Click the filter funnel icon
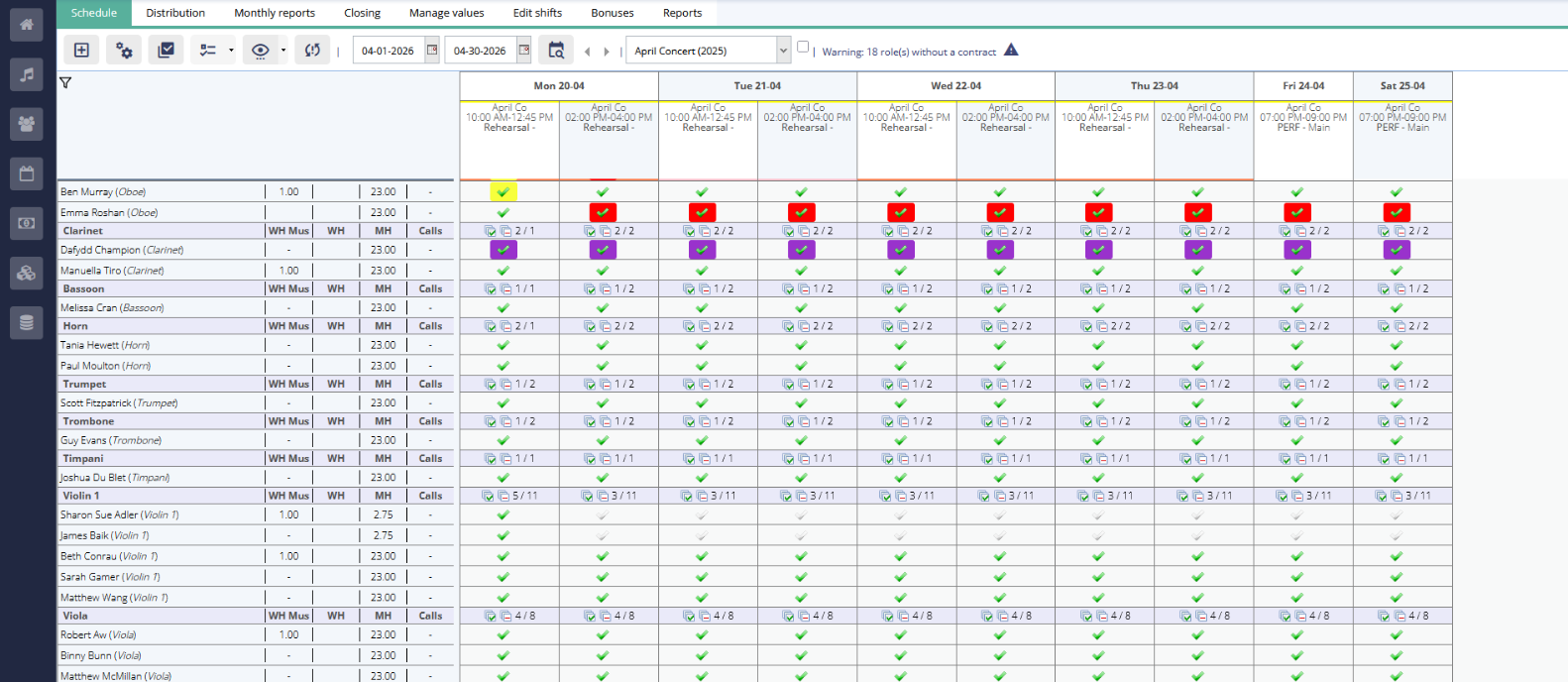Viewport: 1568px width, 682px height. pos(65,83)
